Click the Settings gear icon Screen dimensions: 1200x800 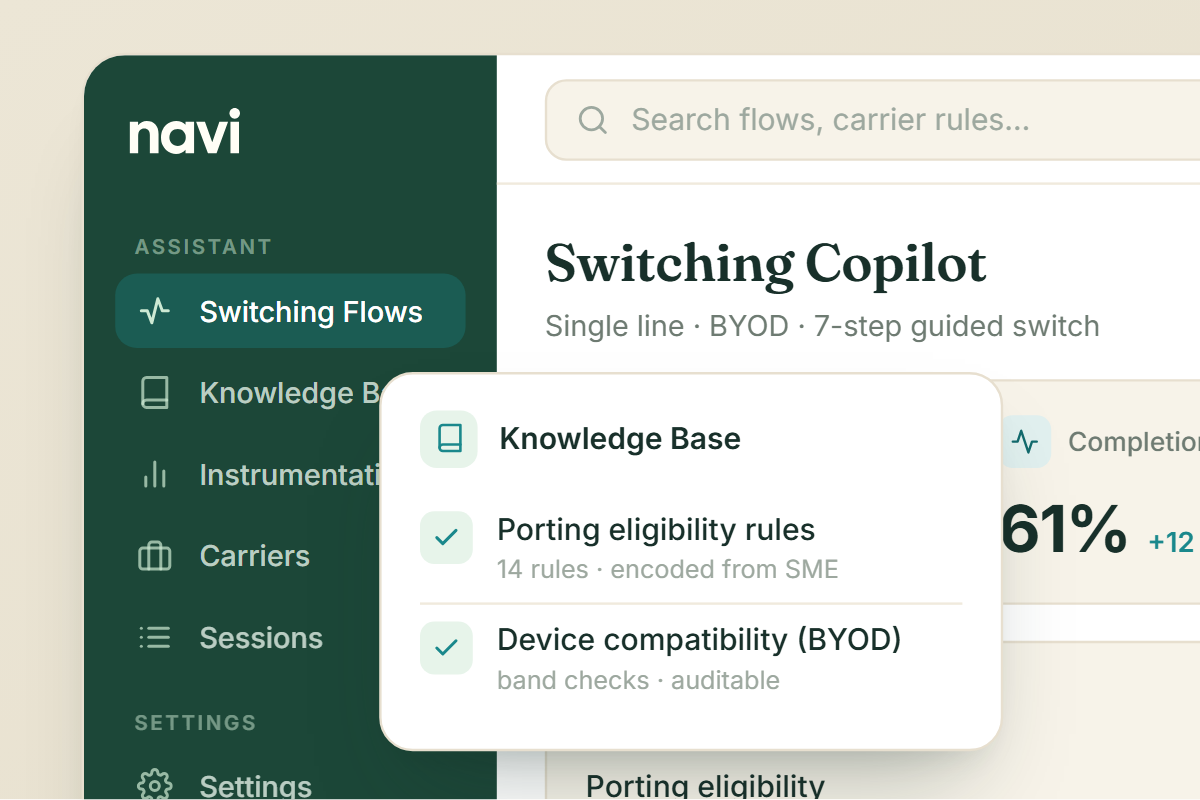point(154,785)
